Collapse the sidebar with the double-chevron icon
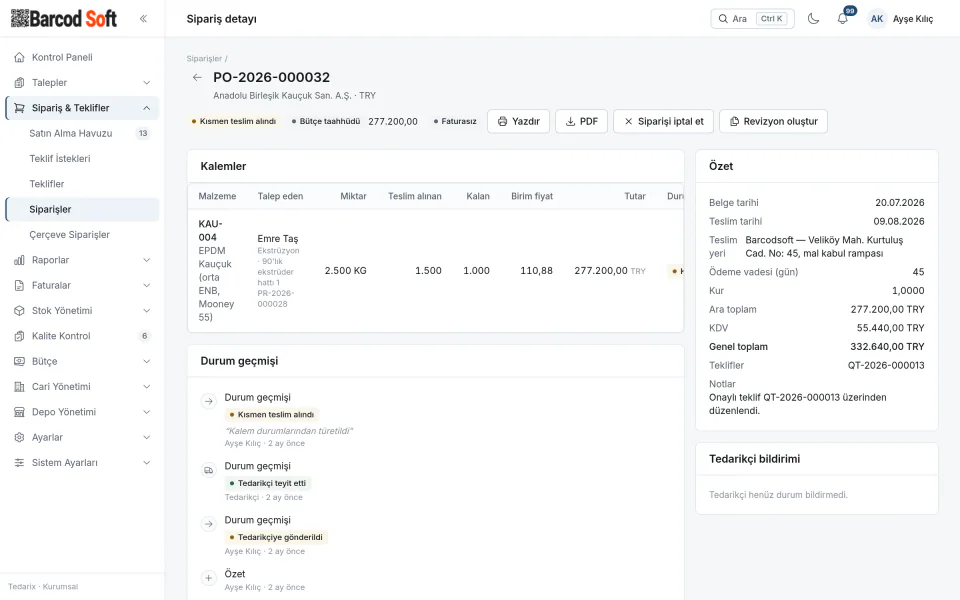The width and height of the screenshot is (960, 600). pos(143,18)
